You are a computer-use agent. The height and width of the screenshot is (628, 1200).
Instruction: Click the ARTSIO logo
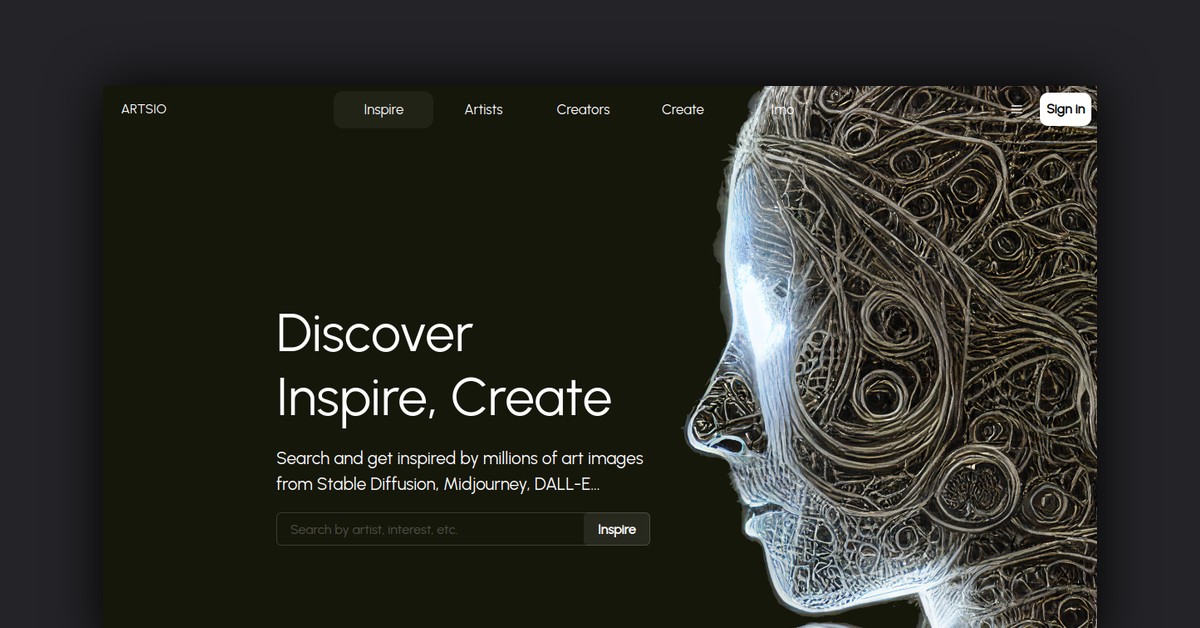click(143, 109)
